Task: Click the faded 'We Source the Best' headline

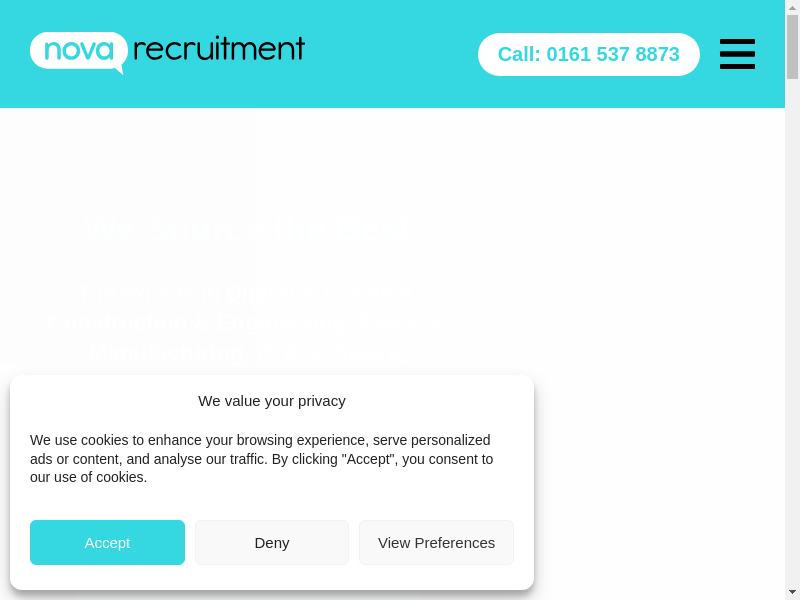Action: click(x=247, y=228)
